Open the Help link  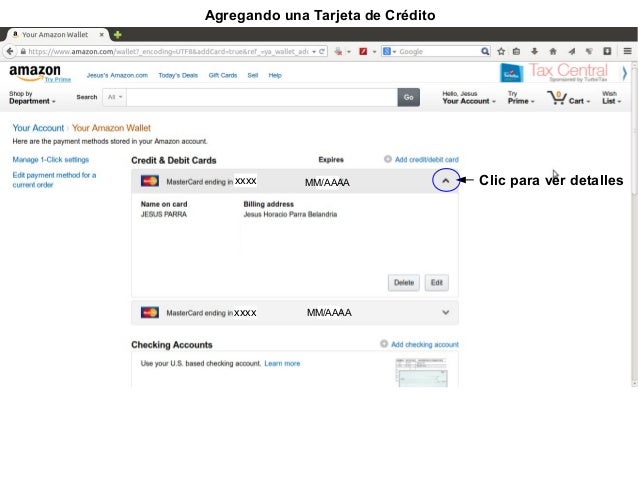click(275, 75)
